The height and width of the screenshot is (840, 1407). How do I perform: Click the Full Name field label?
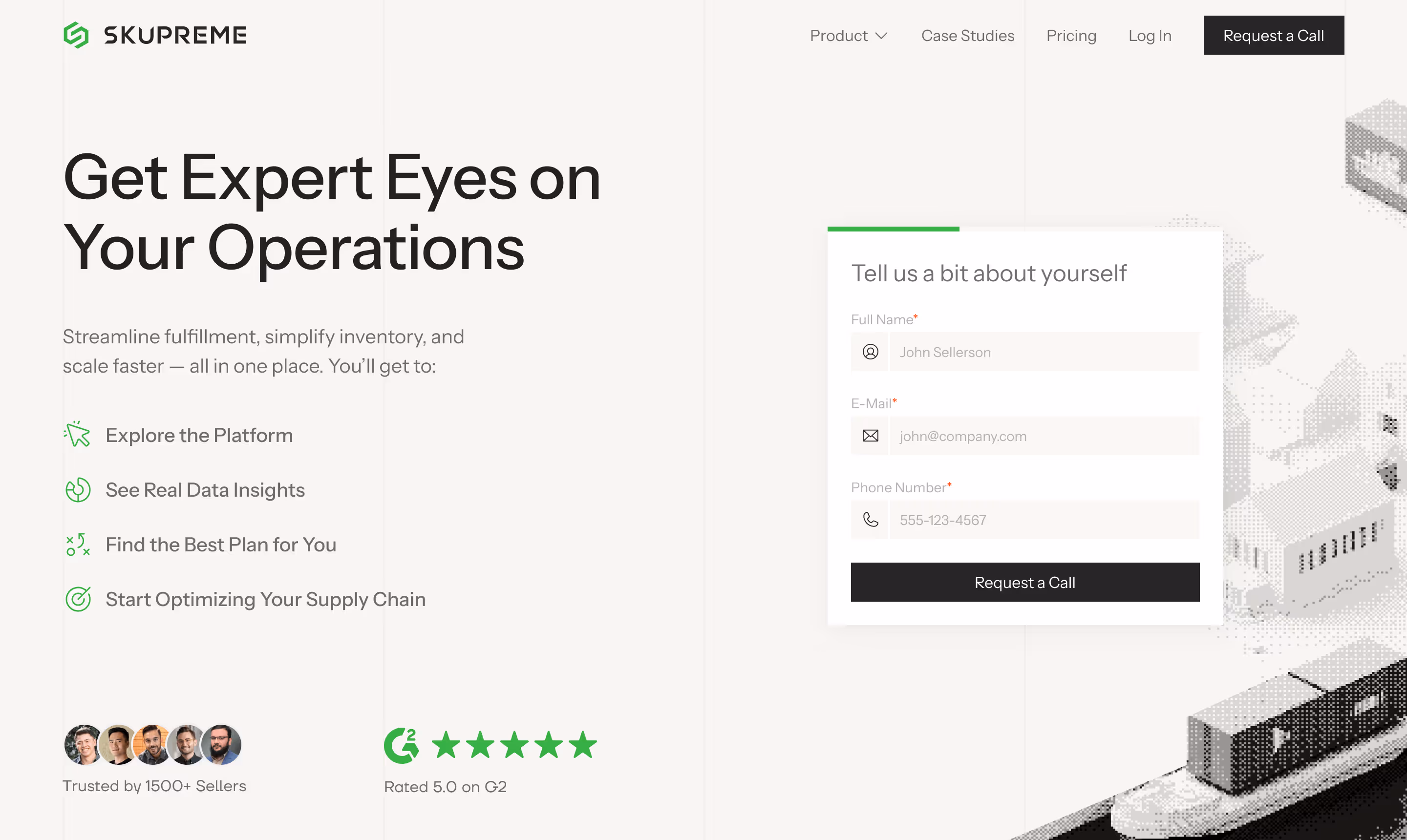(x=884, y=319)
